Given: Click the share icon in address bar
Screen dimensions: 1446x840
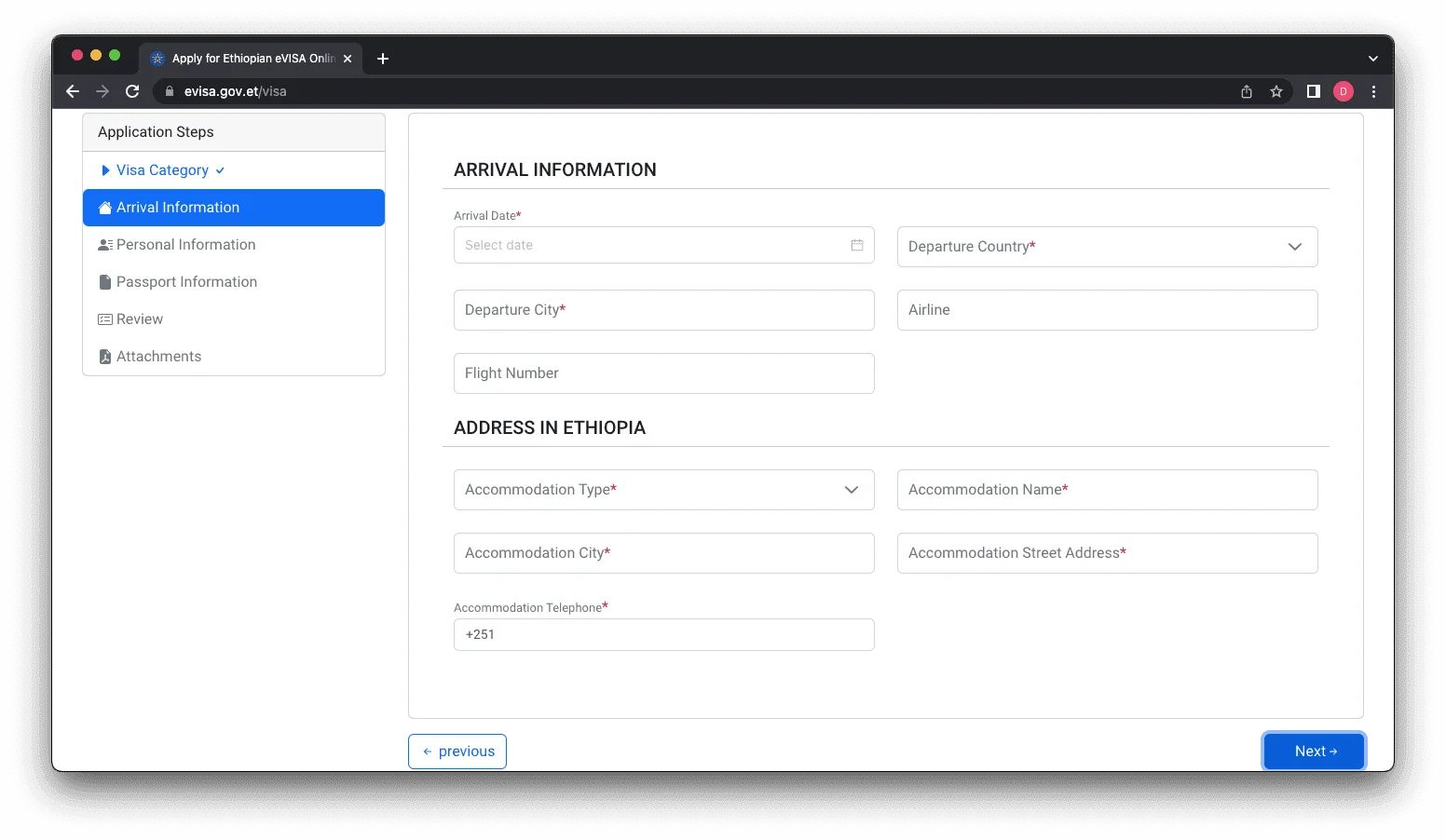Looking at the screenshot, I should (x=1247, y=91).
